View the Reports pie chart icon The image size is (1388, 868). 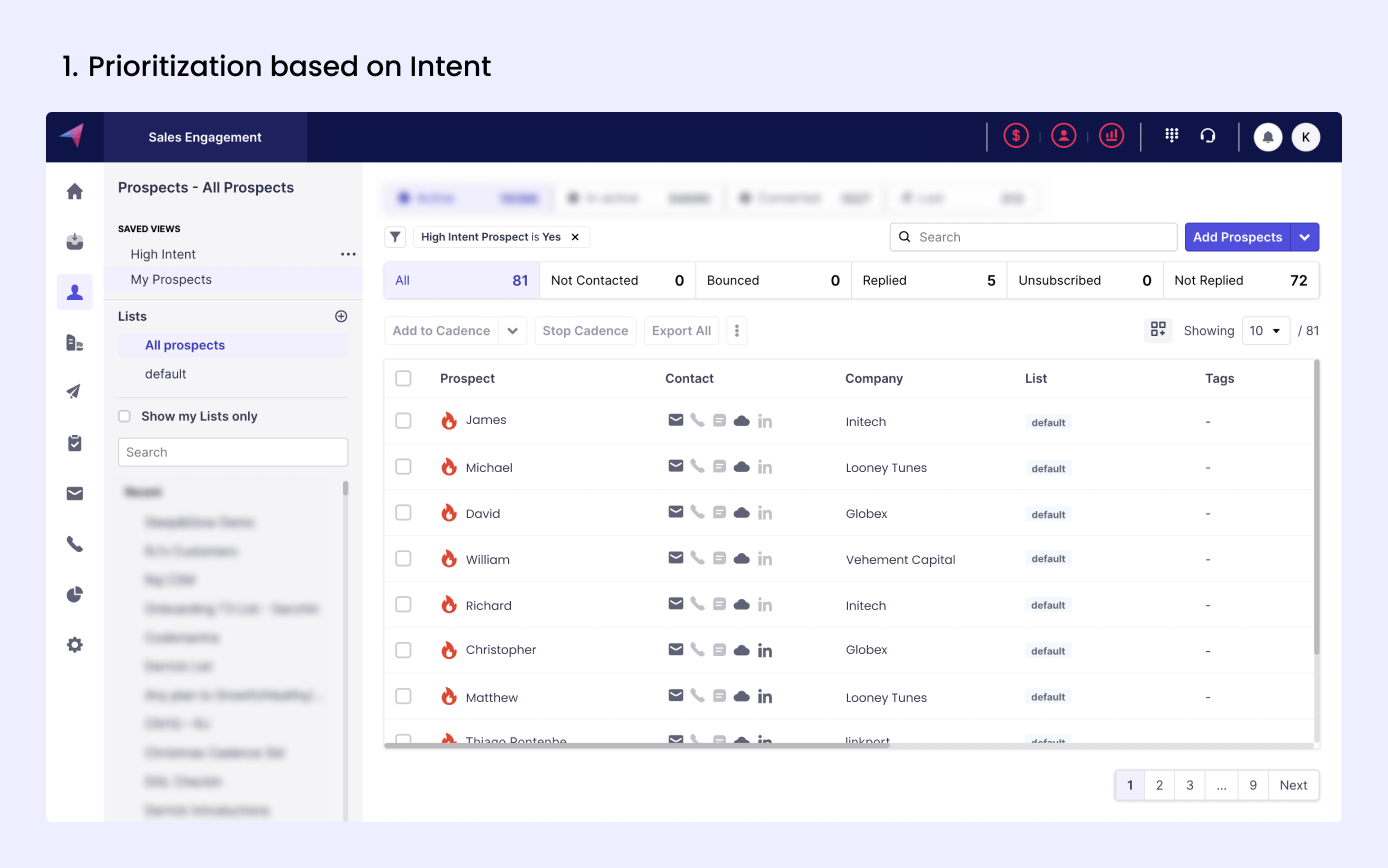(x=74, y=594)
